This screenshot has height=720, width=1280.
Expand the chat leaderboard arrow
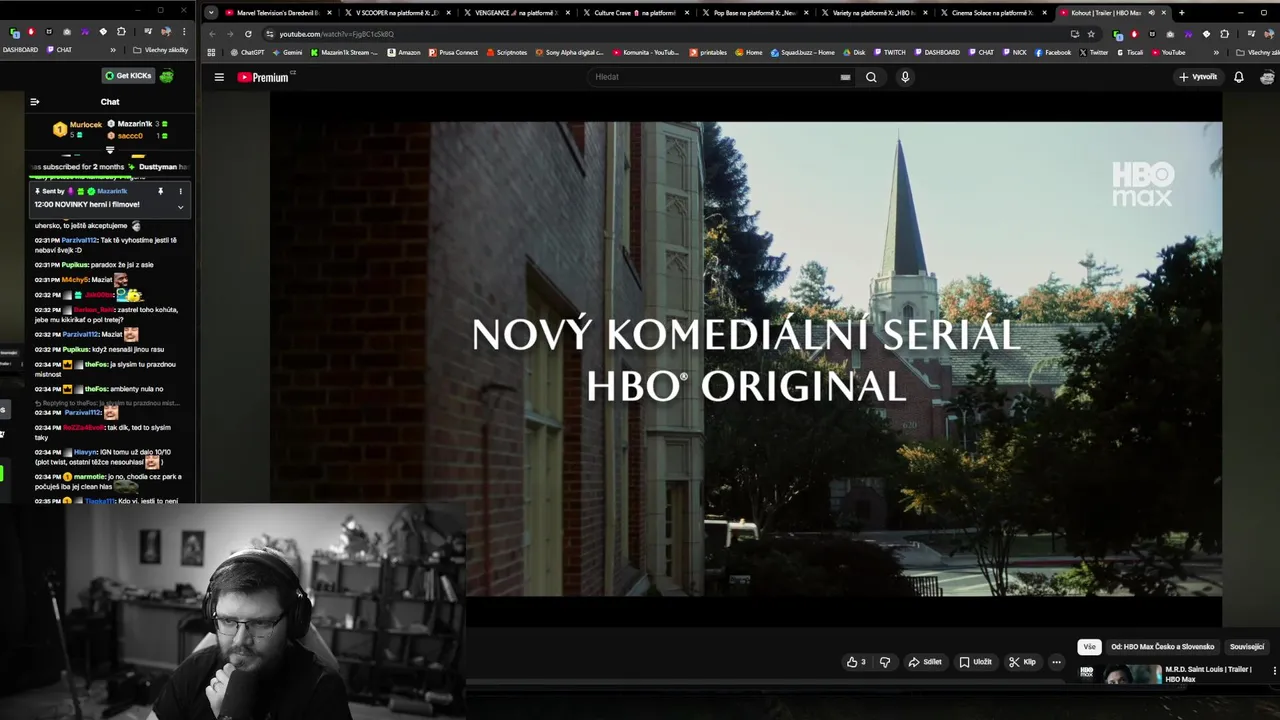[x=110, y=150]
